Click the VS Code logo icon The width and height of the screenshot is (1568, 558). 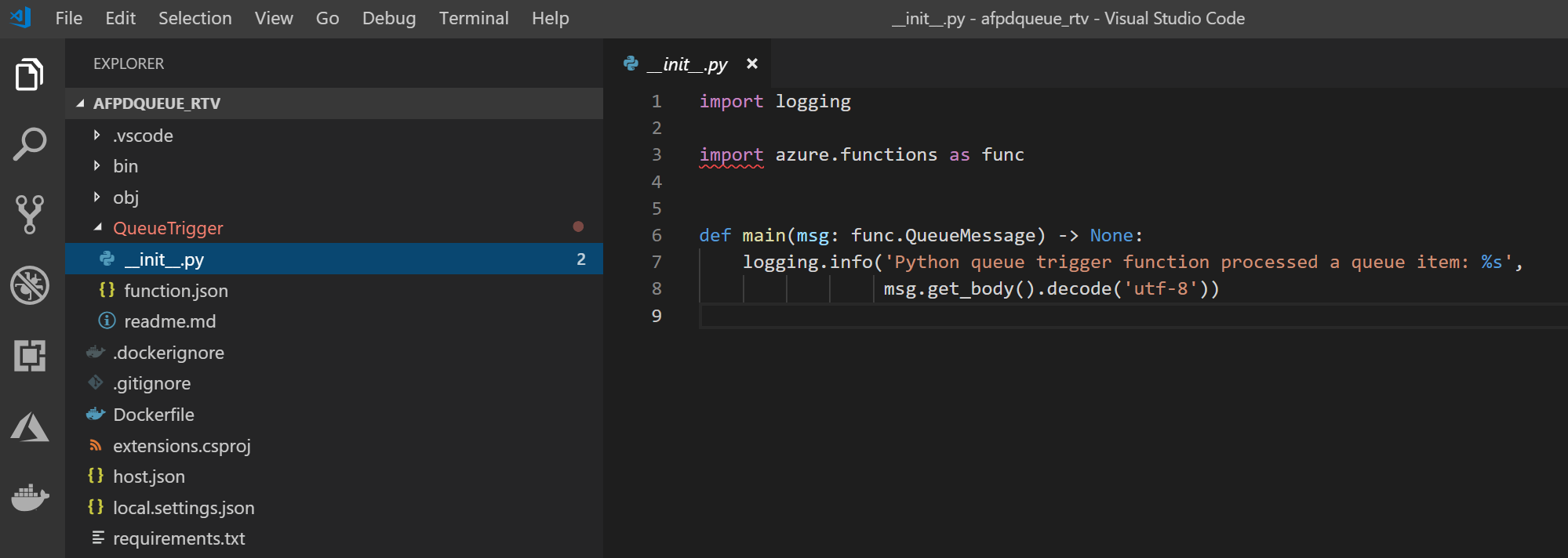tap(21, 17)
